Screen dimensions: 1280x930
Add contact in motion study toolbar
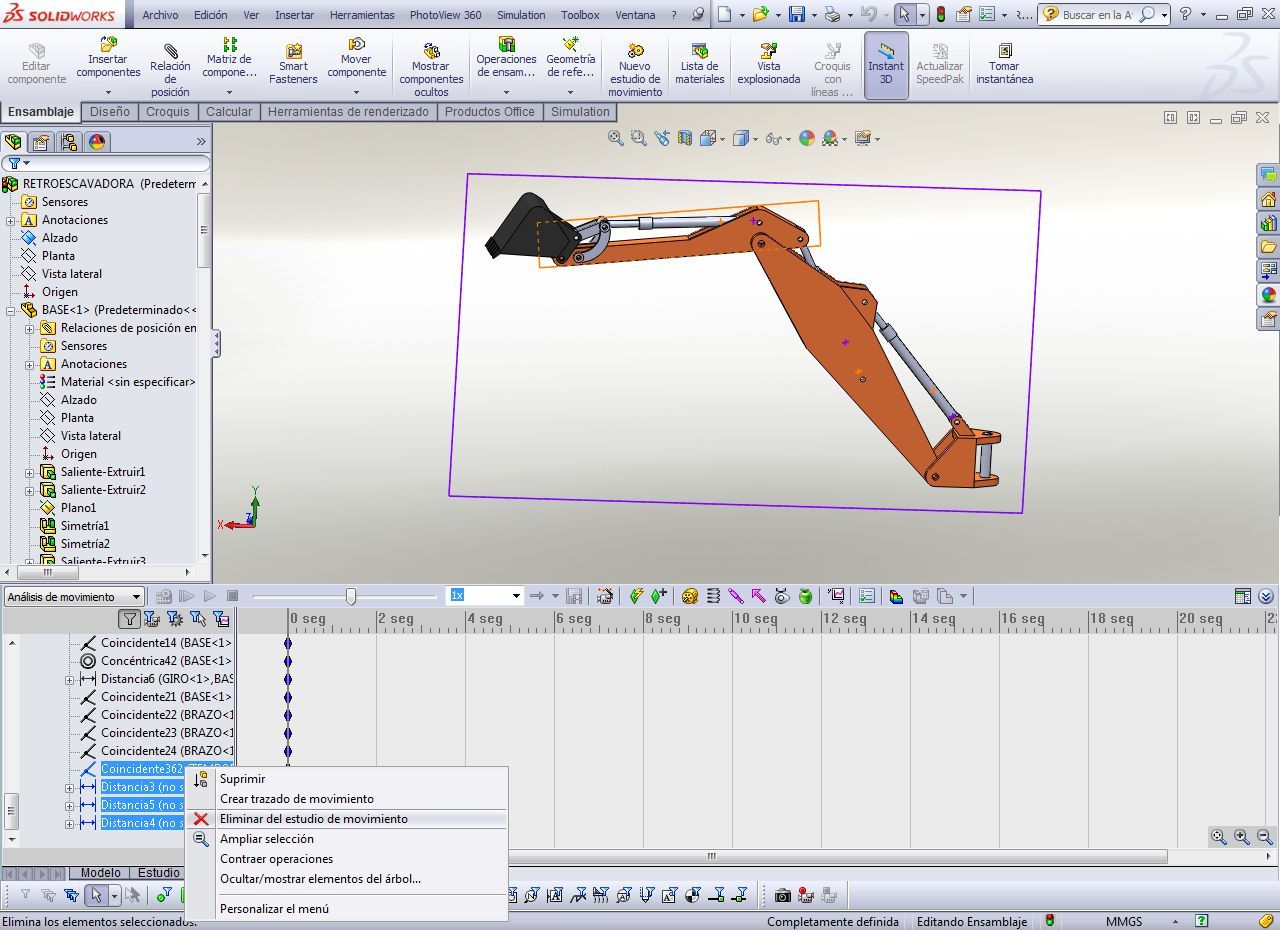[782, 596]
